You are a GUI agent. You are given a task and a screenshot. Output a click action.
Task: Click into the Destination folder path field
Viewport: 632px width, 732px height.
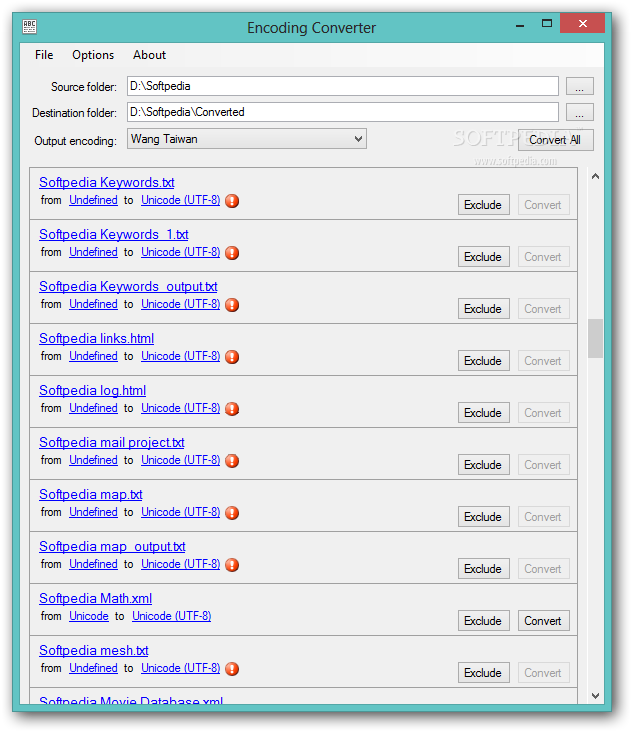point(343,113)
